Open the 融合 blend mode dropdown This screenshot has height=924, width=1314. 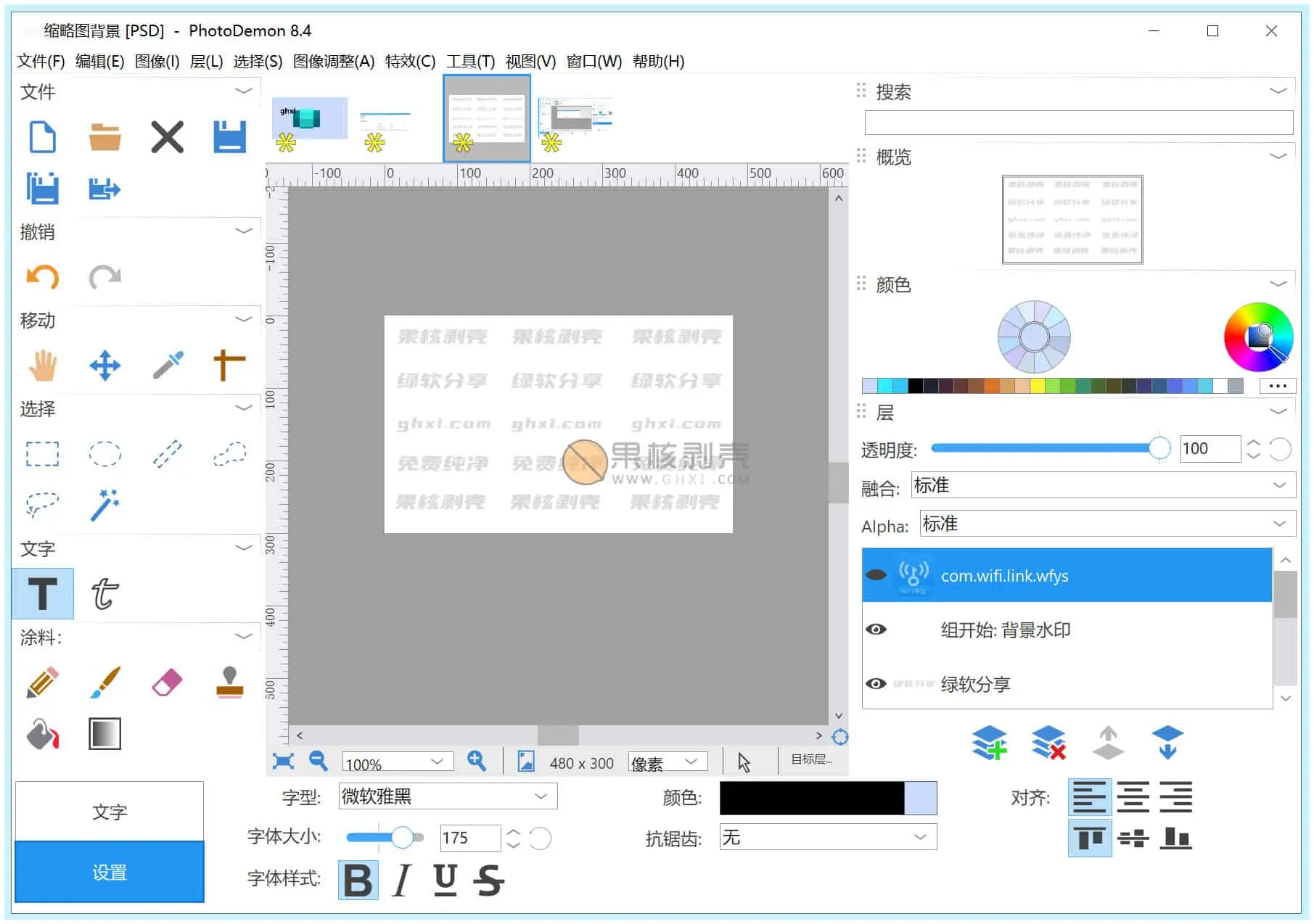(x=1104, y=485)
